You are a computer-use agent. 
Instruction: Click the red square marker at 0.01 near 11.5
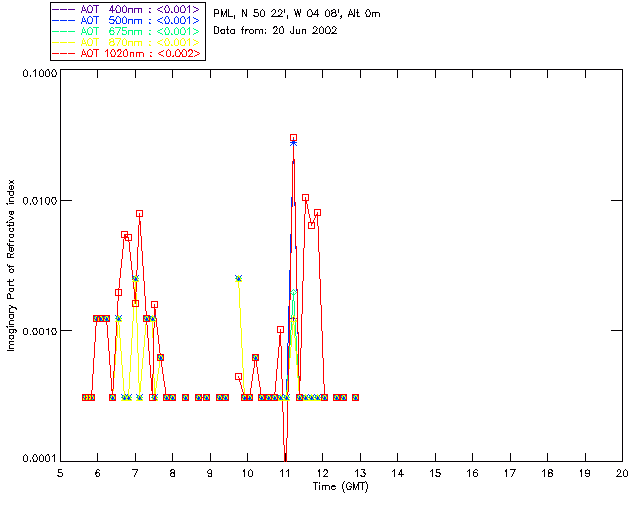(305, 198)
